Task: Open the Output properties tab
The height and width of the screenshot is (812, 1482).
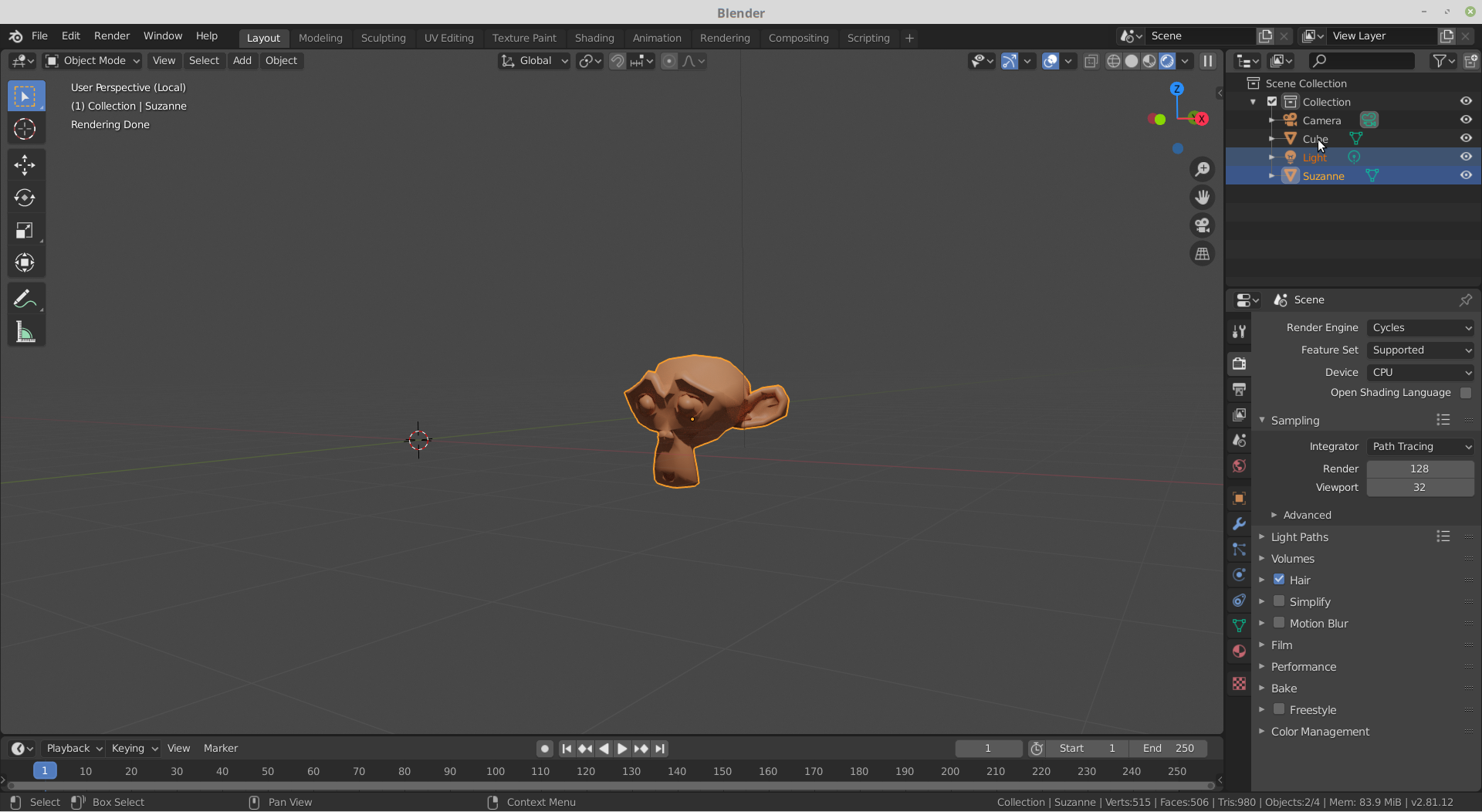Action: (1239, 389)
